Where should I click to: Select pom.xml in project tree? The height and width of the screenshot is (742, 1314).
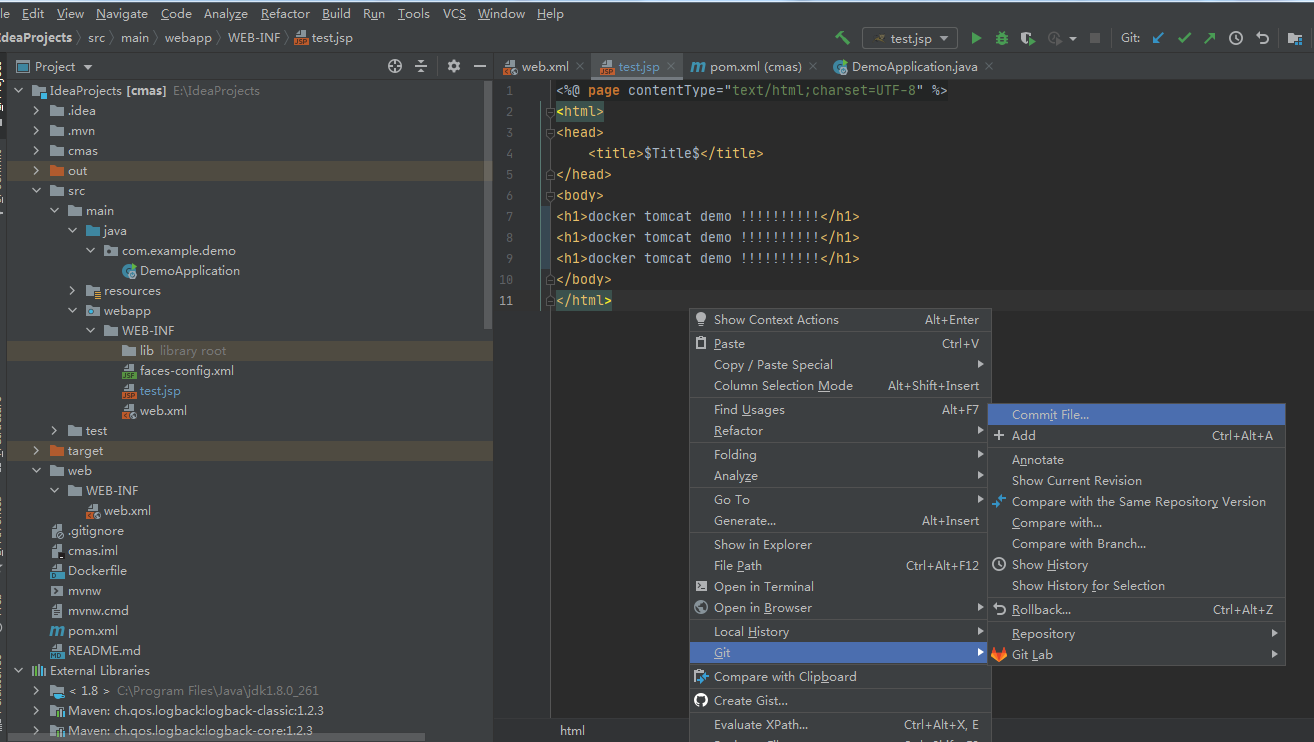pos(93,630)
